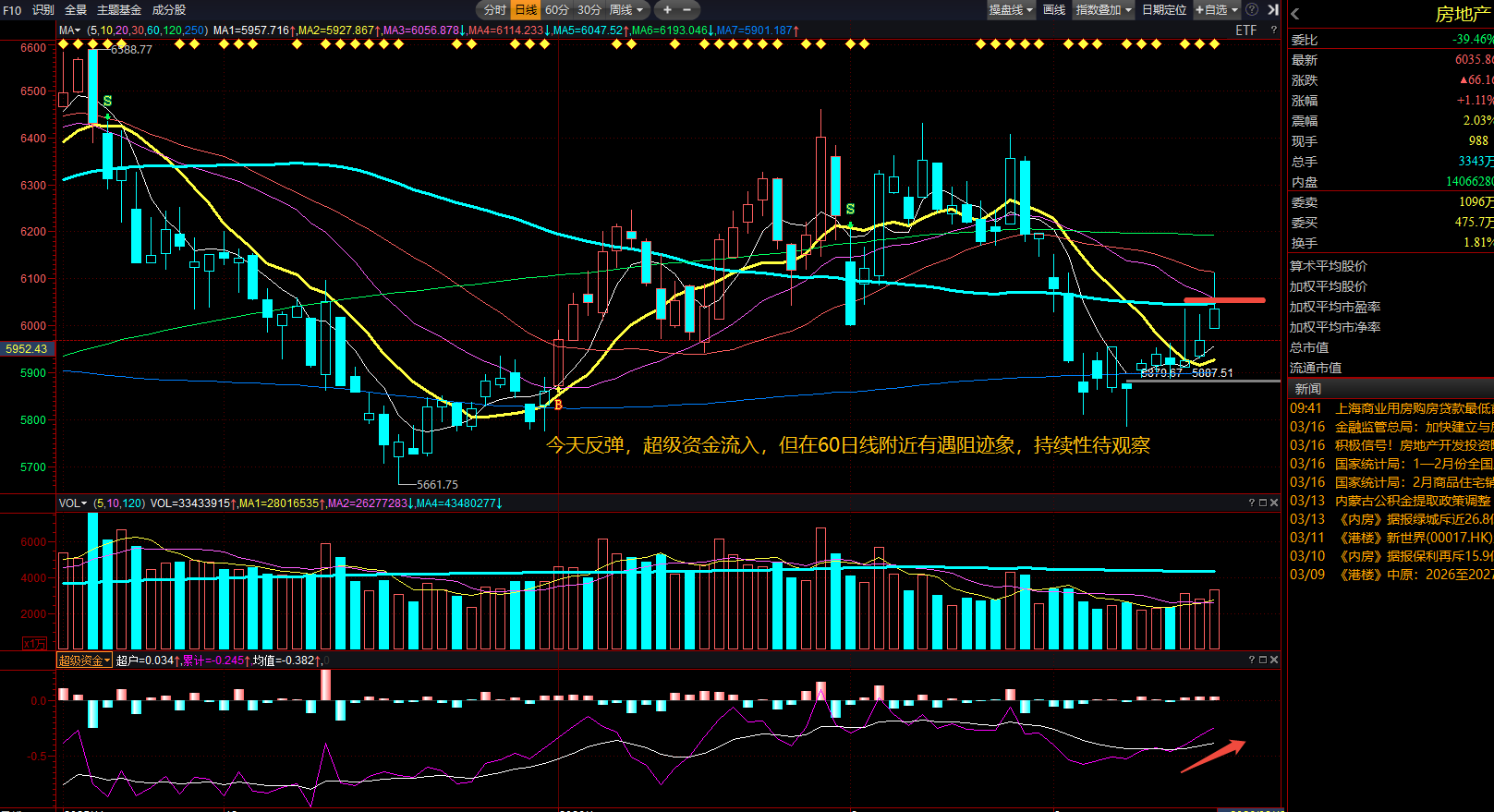This screenshot has height=812, width=1494.
Task: Click the 日期定位 button
Action: click(1164, 10)
